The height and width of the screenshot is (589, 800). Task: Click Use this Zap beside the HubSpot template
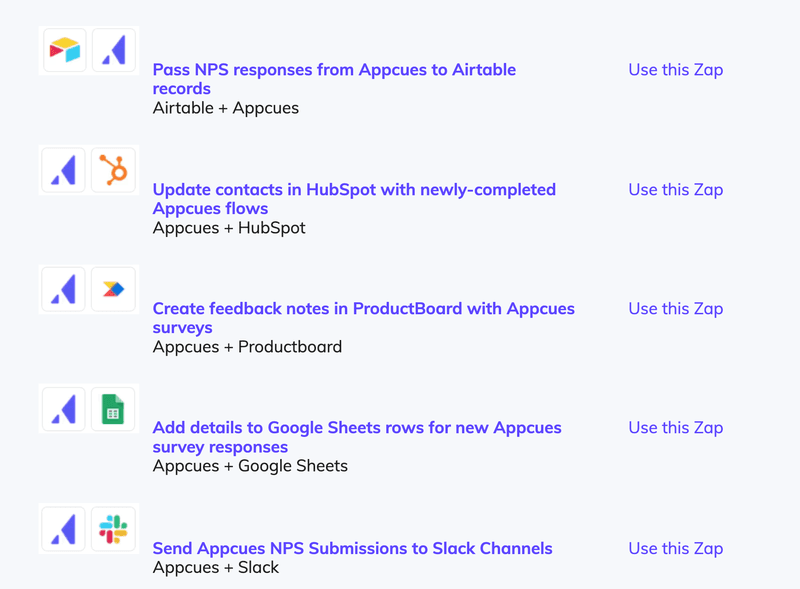click(x=675, y=190)
